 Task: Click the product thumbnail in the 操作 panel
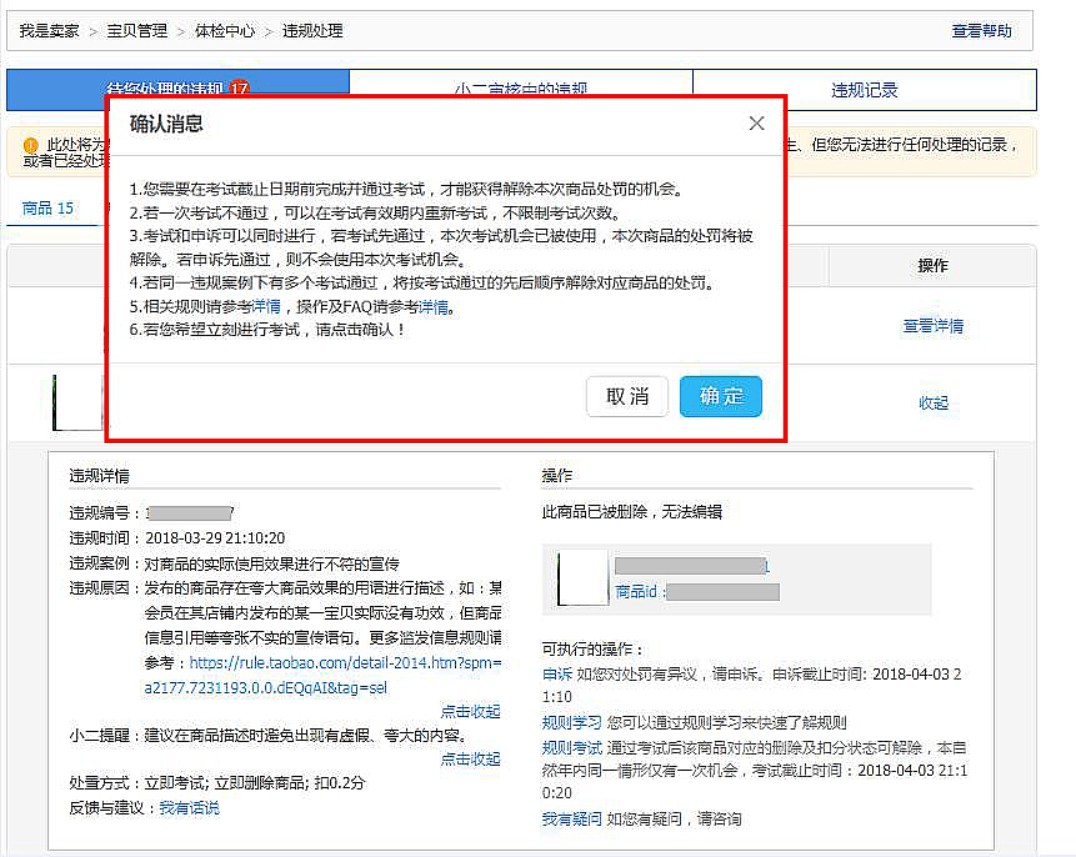pos(582,578)
